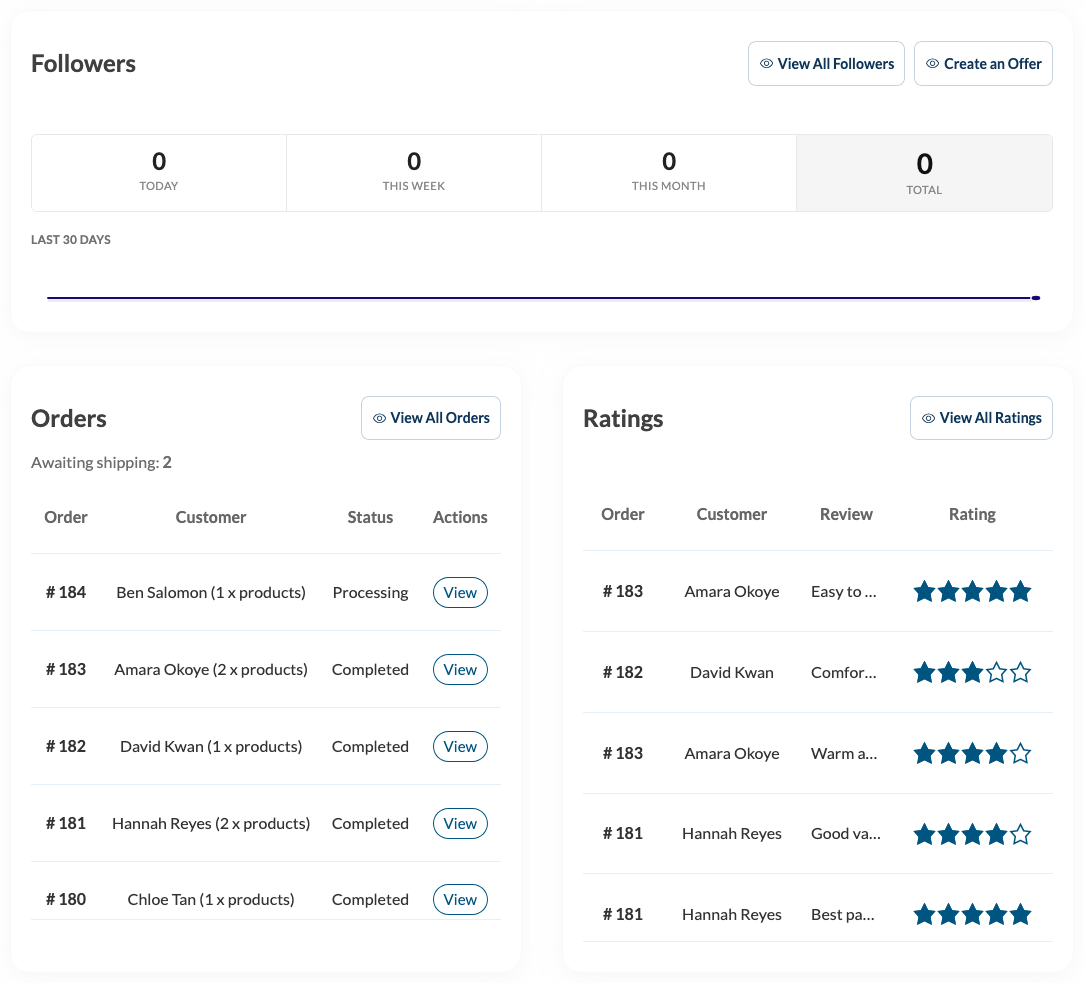View order #184 from Ben Salomon

460,592
